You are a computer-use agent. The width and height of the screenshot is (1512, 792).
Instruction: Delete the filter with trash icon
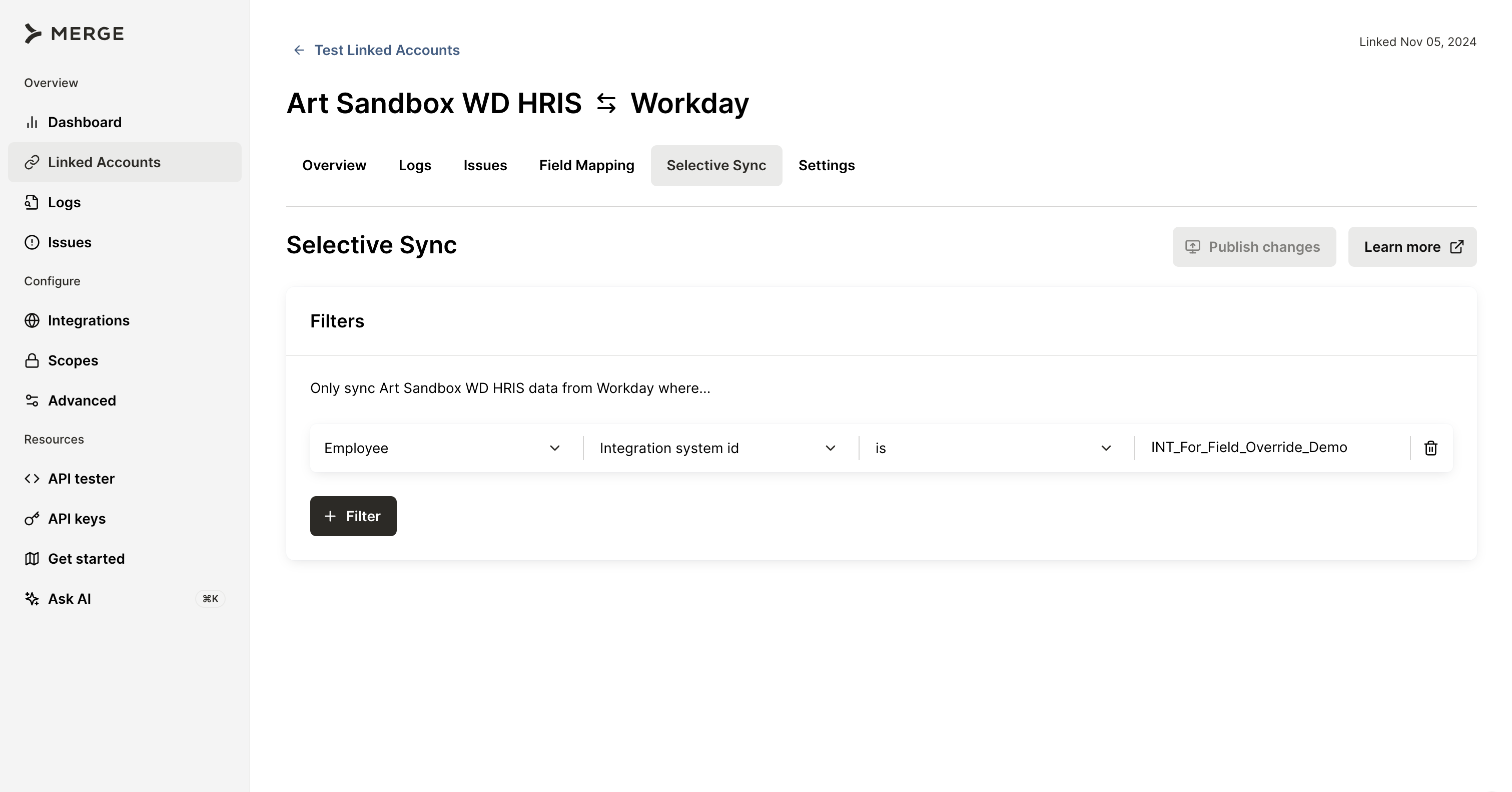(x=1430, y=449)
